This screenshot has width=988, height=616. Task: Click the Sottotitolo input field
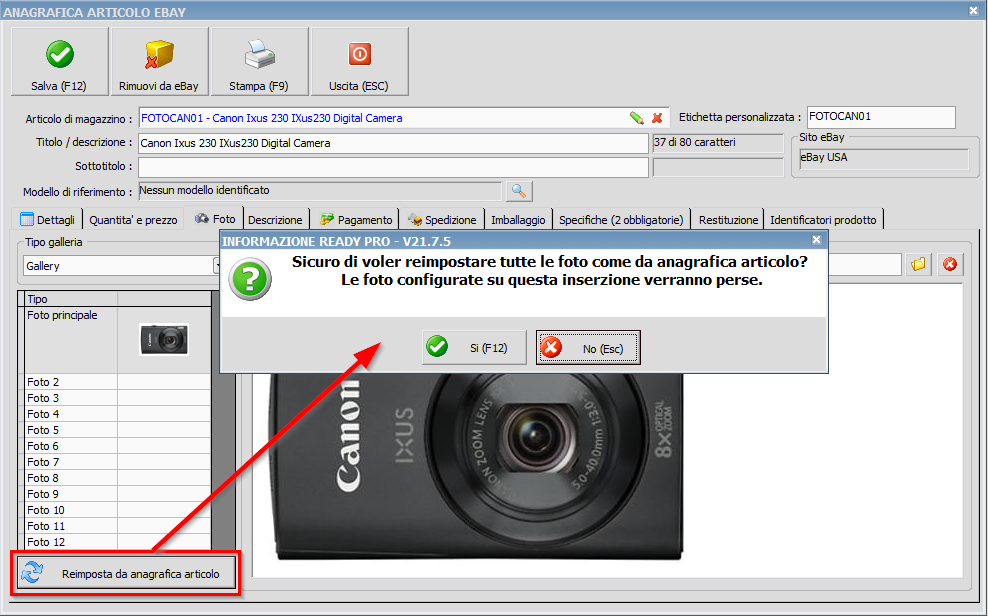[x=393, y=167]
